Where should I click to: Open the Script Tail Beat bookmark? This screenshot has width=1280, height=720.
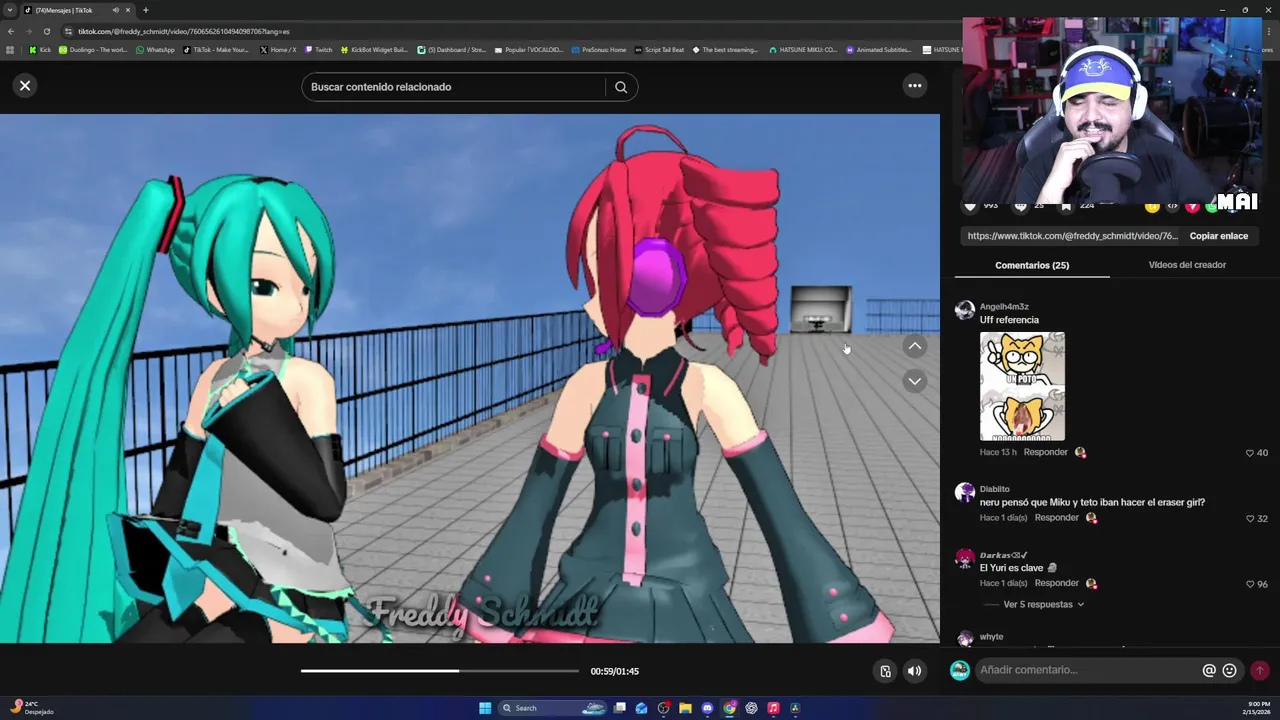click(x=659, y=50)
